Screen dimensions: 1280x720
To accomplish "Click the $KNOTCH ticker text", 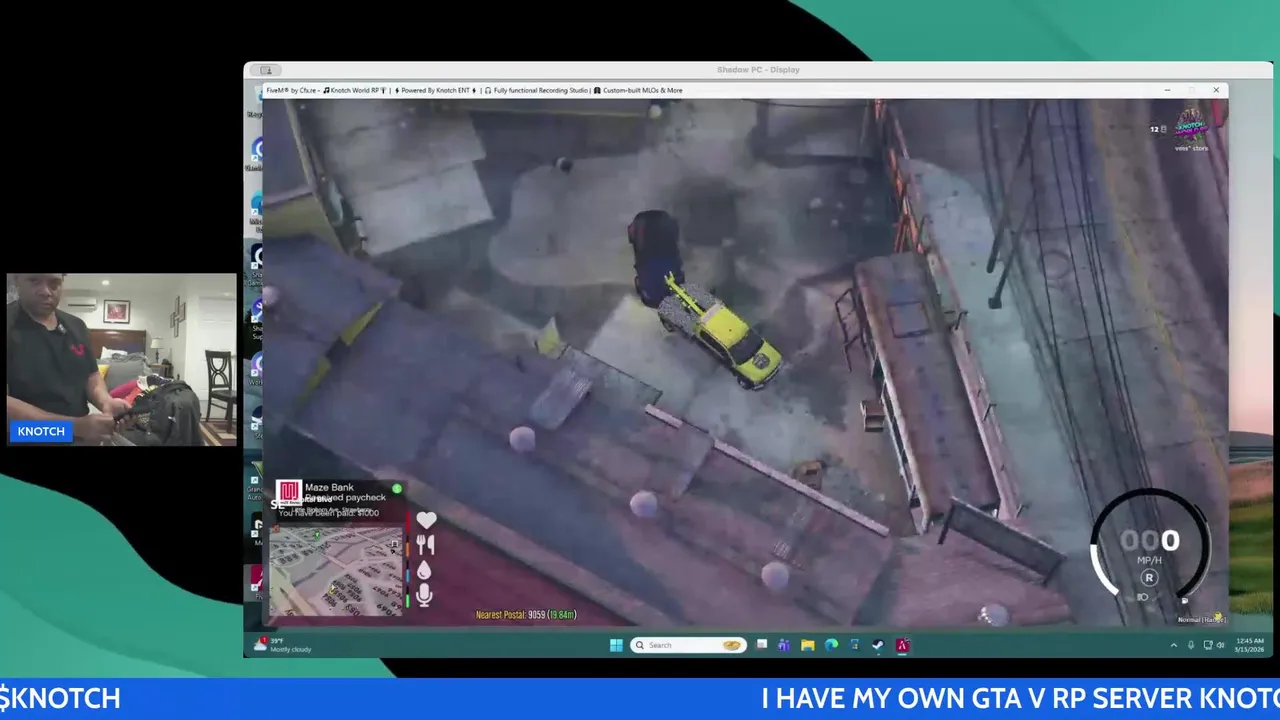I will click(60, 698).
